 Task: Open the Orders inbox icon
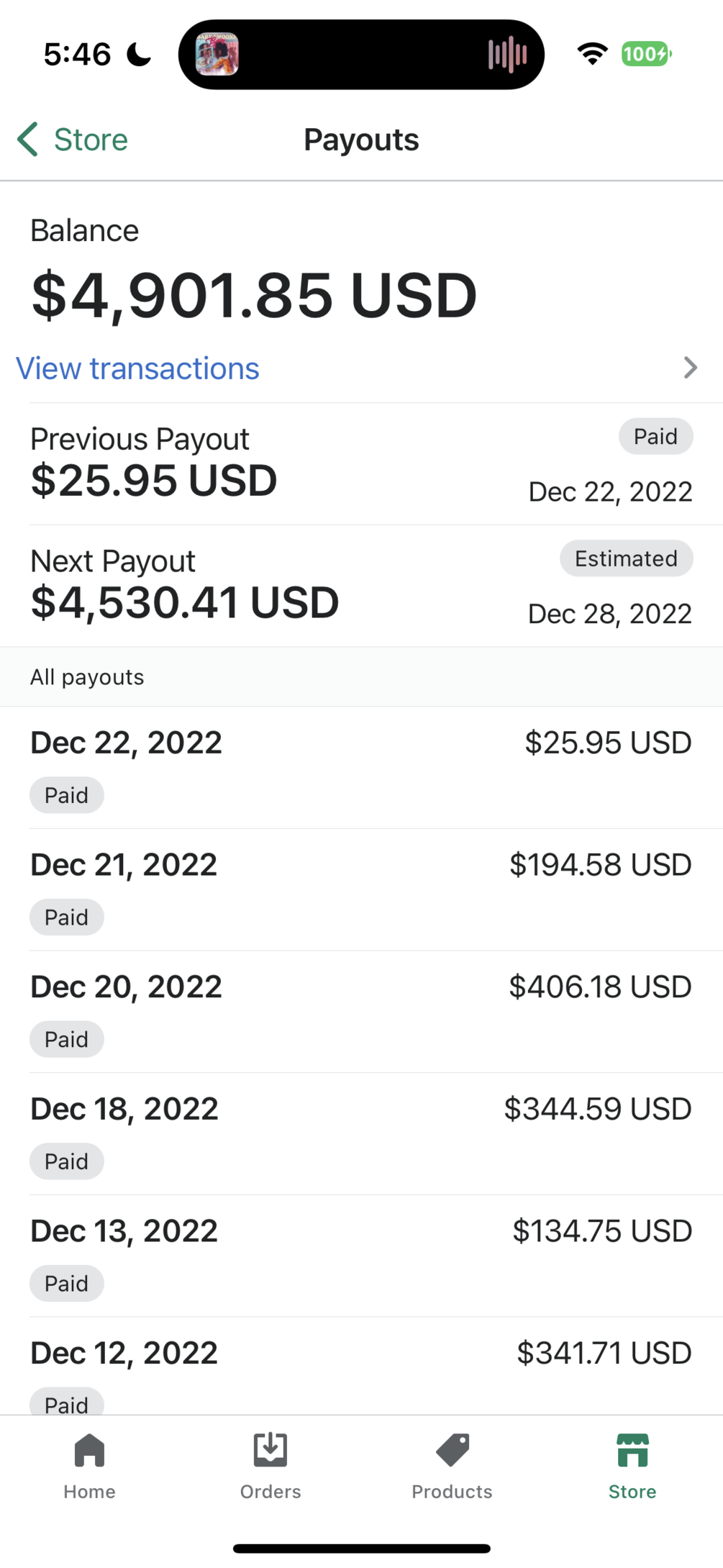point(270,1451)
